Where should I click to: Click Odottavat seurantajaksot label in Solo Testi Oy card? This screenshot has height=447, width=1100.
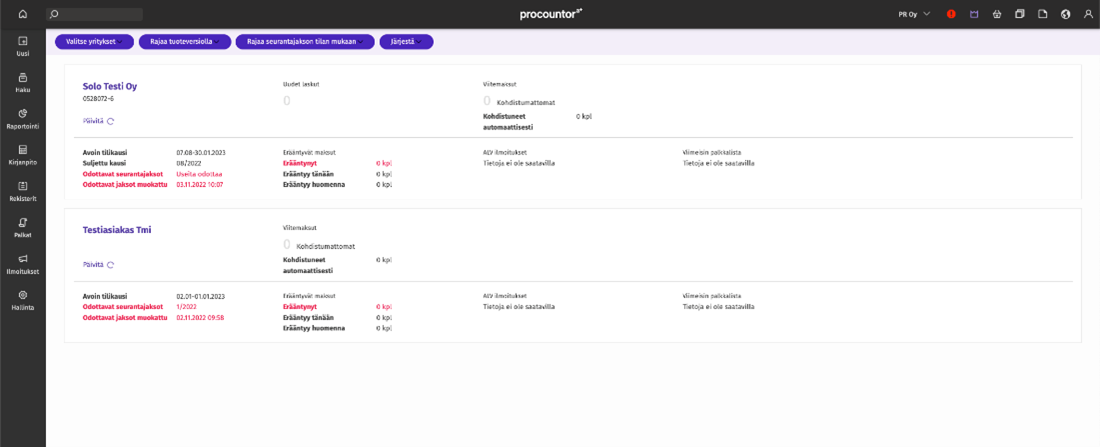click(x=123, y=173)
